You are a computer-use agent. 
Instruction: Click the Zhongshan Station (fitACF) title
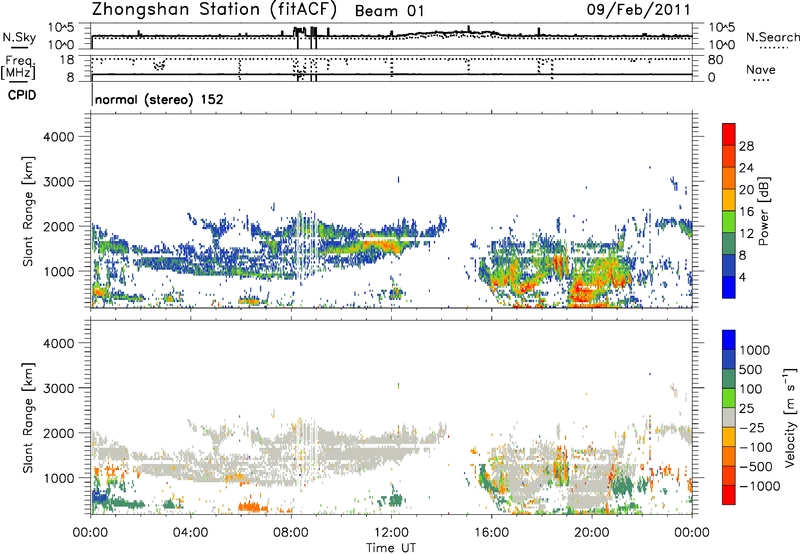(x=214, y=9)
